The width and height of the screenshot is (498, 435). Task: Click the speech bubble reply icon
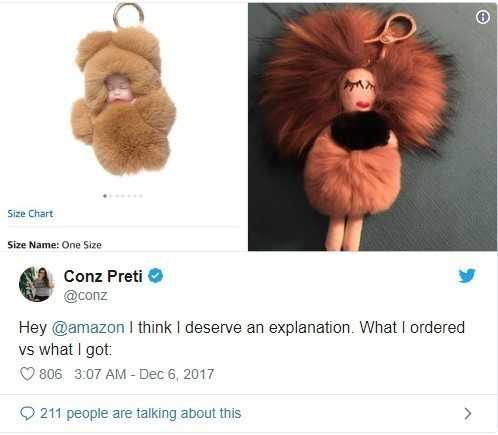[27, 413]
